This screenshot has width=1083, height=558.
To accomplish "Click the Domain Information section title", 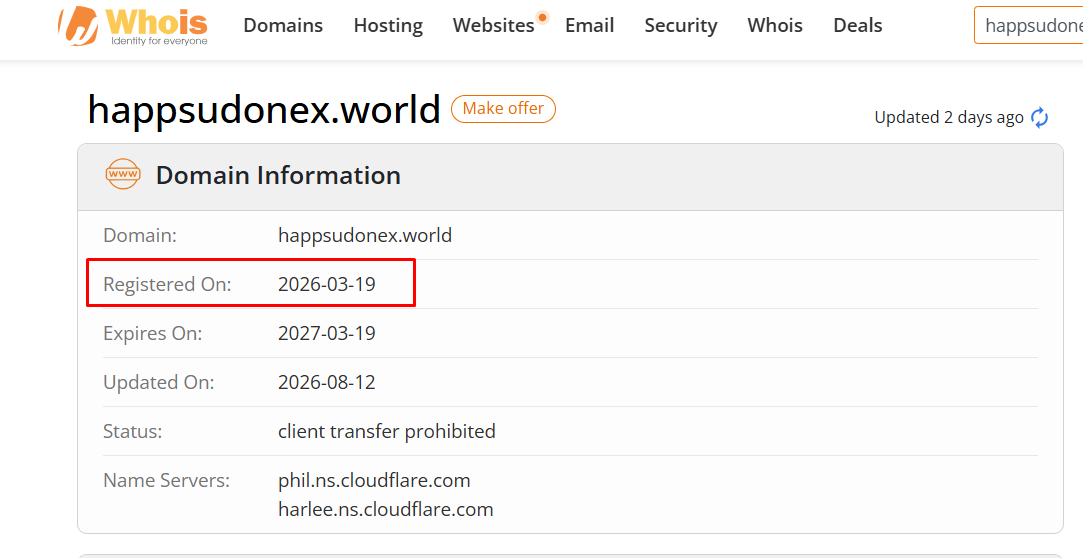I will coord(278,175).
